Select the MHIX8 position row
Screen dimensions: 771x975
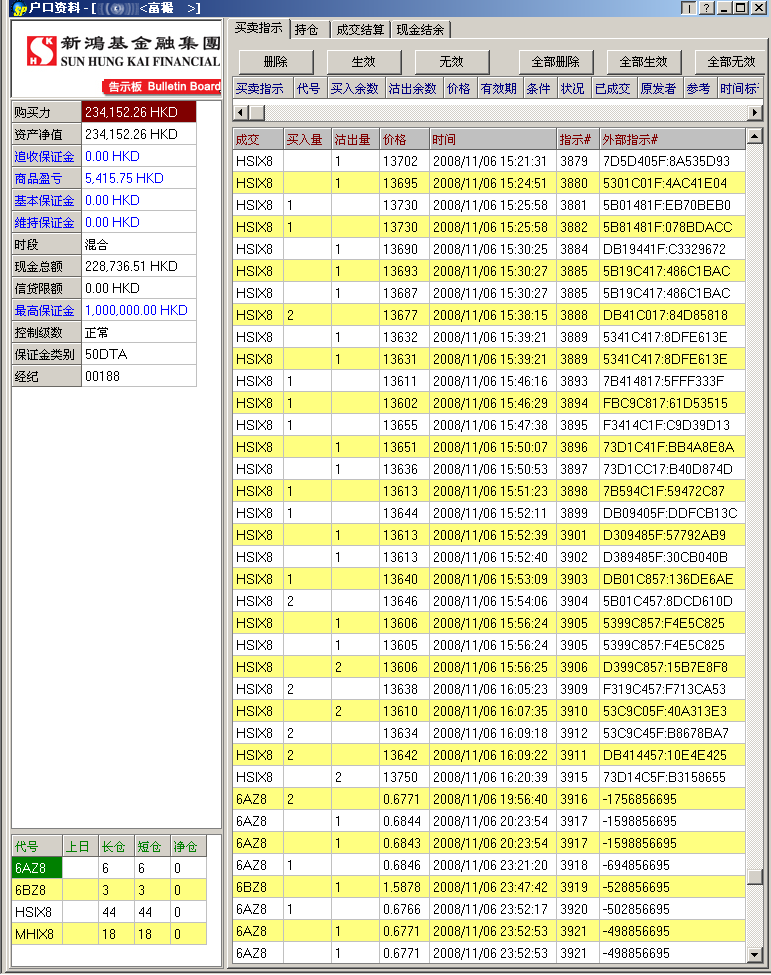point(109,934)
